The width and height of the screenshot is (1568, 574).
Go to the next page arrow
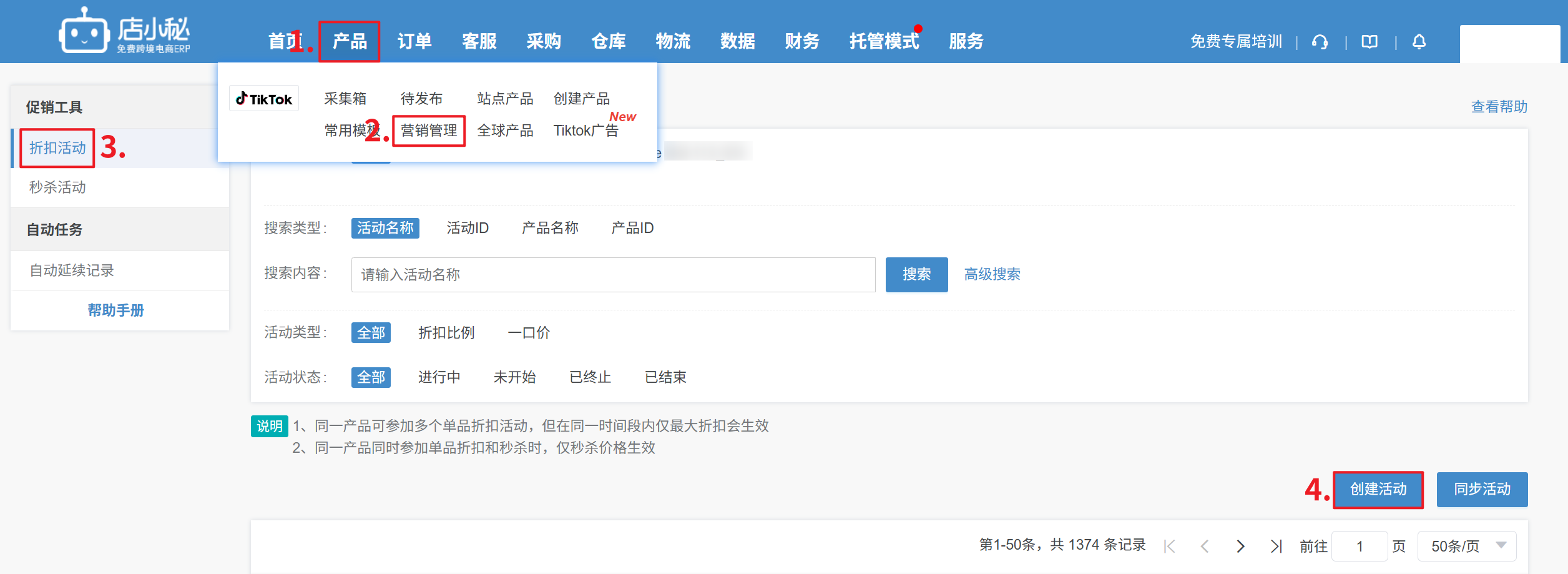(1240, 547)
